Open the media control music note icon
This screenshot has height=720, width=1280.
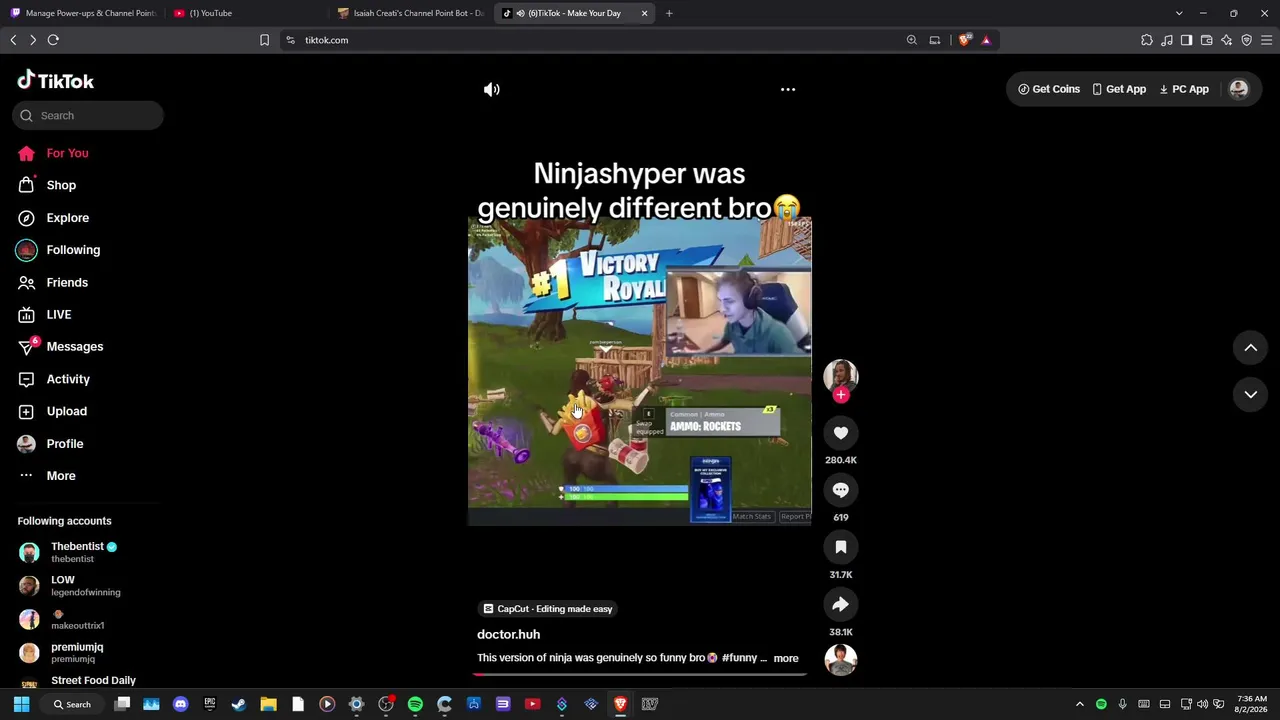click(1167, 40)
